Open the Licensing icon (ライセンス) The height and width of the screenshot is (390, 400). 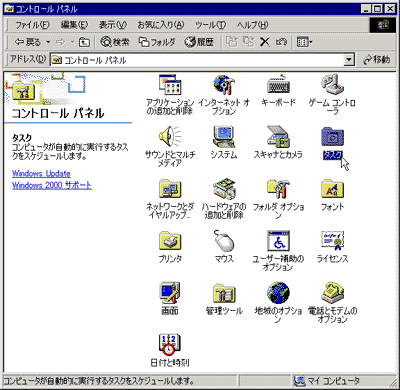[332, 241]
